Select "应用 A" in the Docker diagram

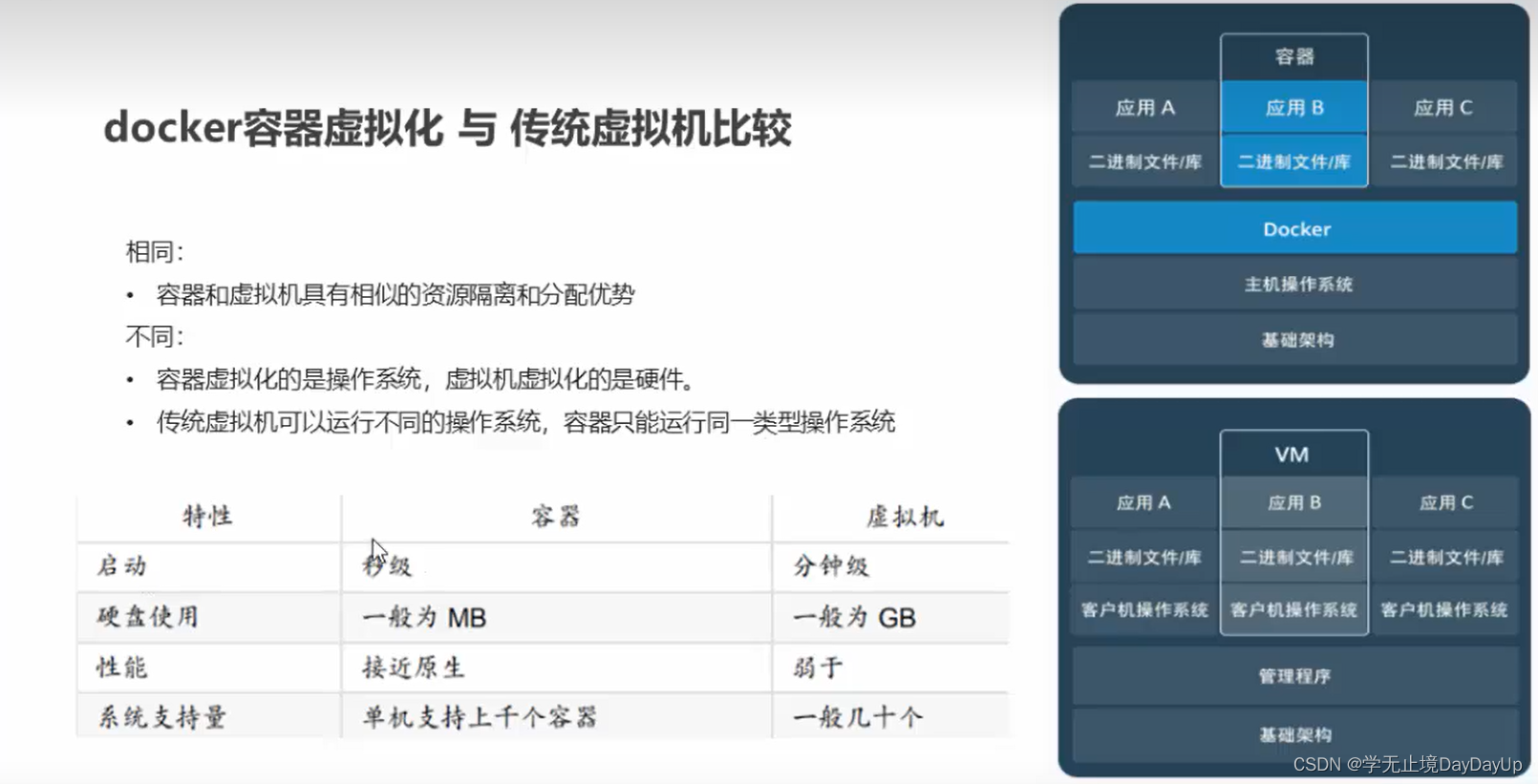pos(1145,108)
